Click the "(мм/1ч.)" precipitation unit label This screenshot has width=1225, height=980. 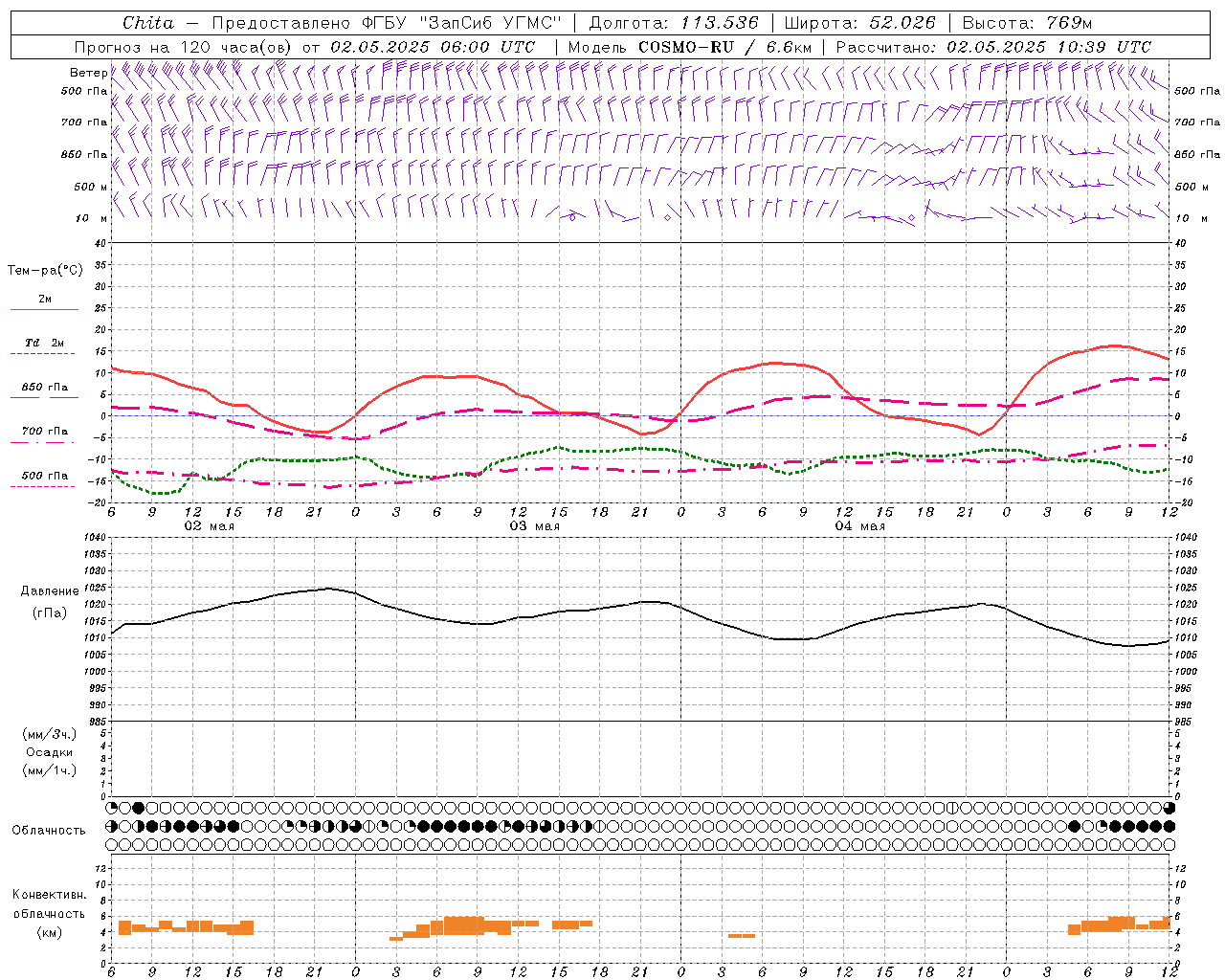(x=50, y=770)
